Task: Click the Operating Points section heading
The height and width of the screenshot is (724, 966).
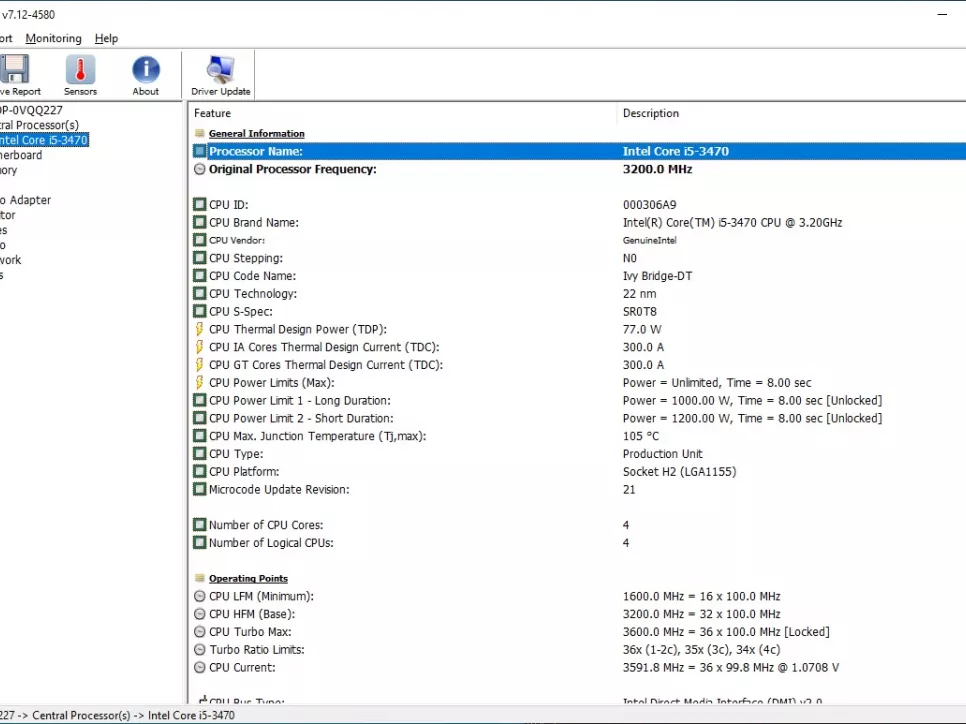Action: pos(248,579)
